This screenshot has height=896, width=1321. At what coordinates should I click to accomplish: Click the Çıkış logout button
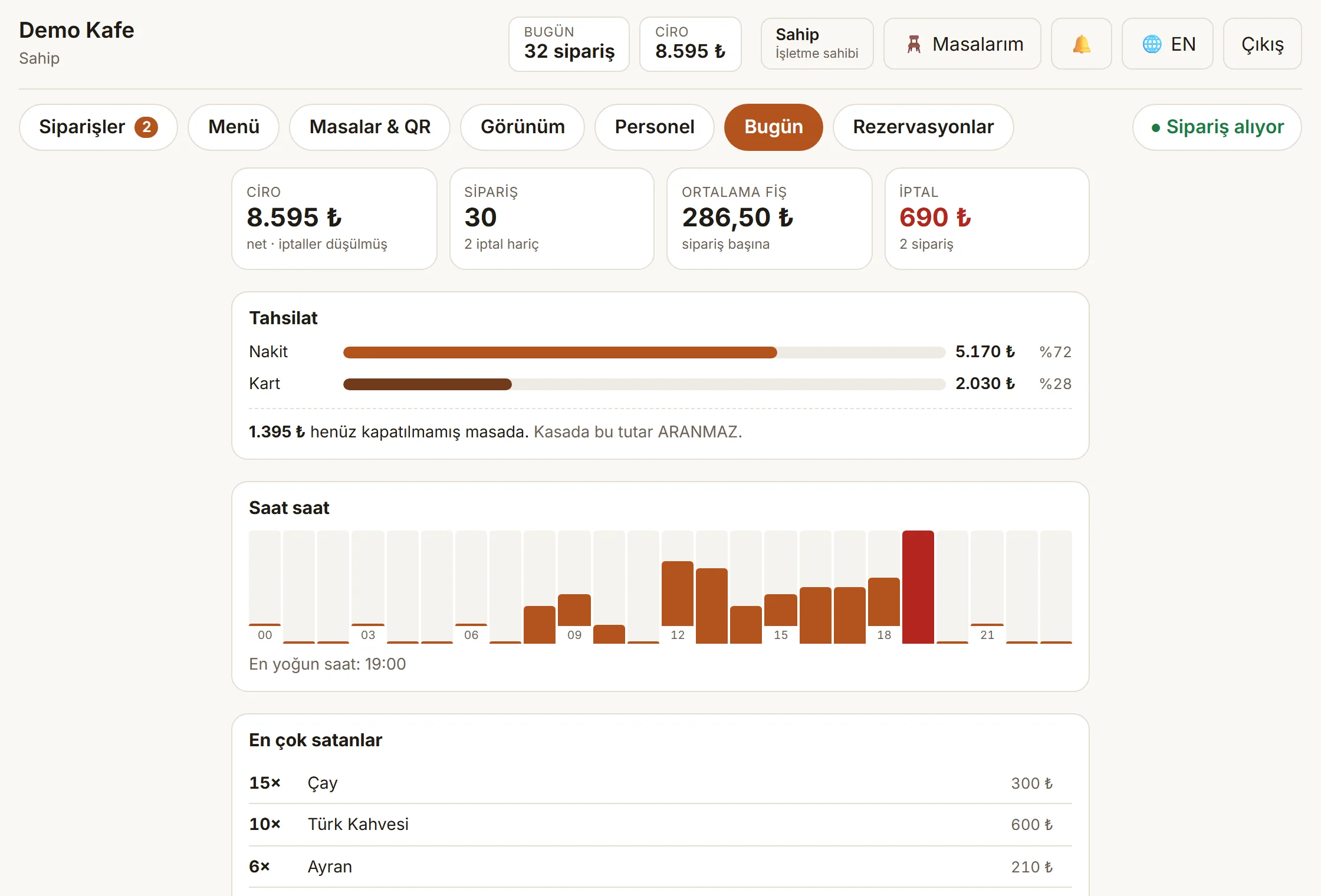[1262, 44]
